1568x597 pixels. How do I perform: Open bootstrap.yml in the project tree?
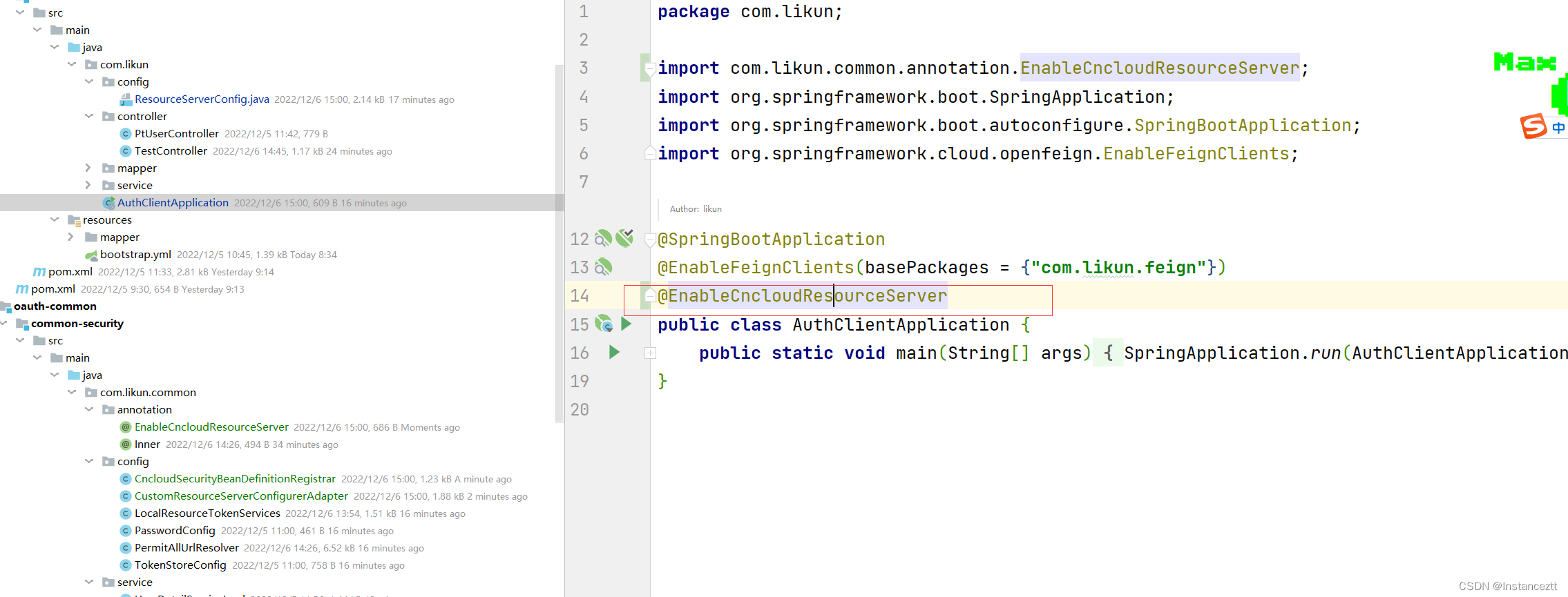(x=135, y=254)
